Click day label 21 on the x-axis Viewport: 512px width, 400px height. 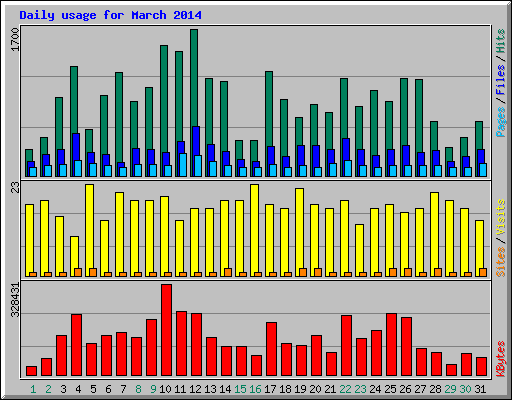330,389
